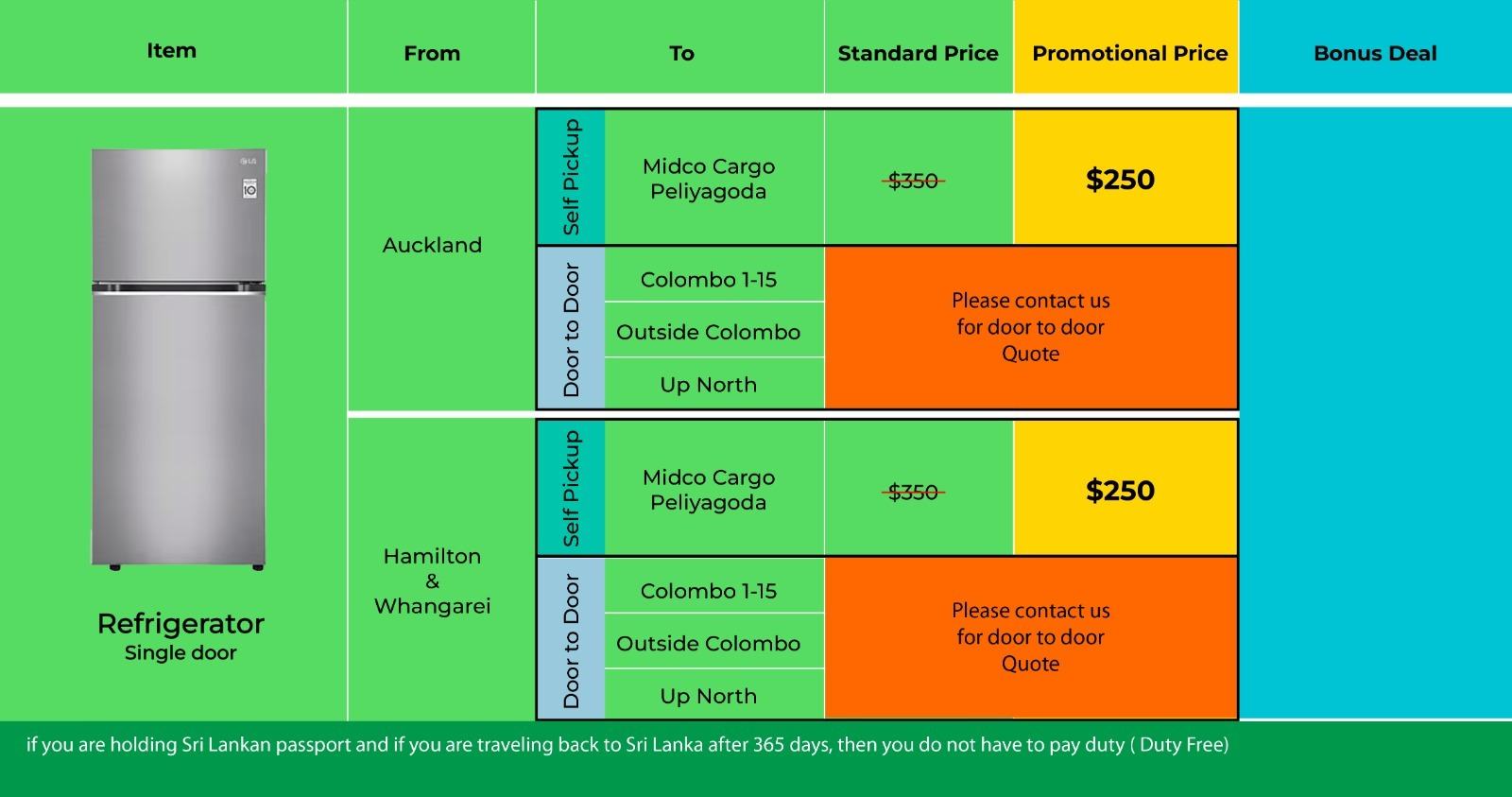Screen dimensions: 1512x797
Task: Click the Hamilton & Whangarei origin cell
Action: 432,580
